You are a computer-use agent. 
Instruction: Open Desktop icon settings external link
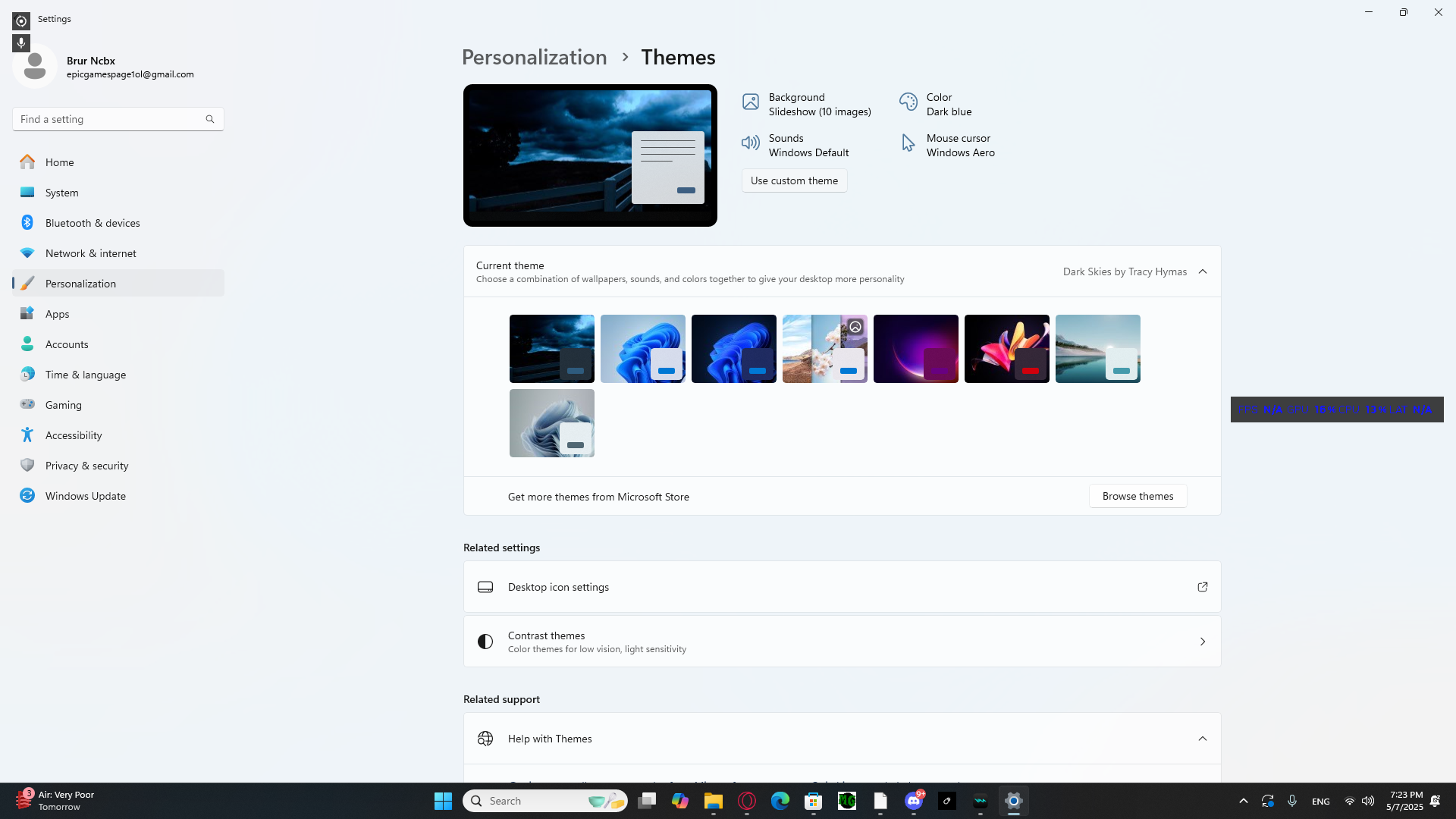(x=1202, y=587)
